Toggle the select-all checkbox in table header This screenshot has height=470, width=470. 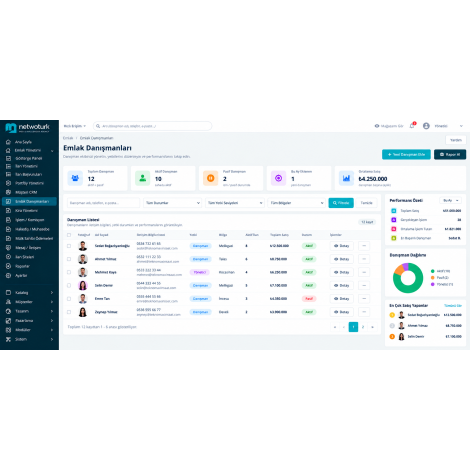coord(69,235)
